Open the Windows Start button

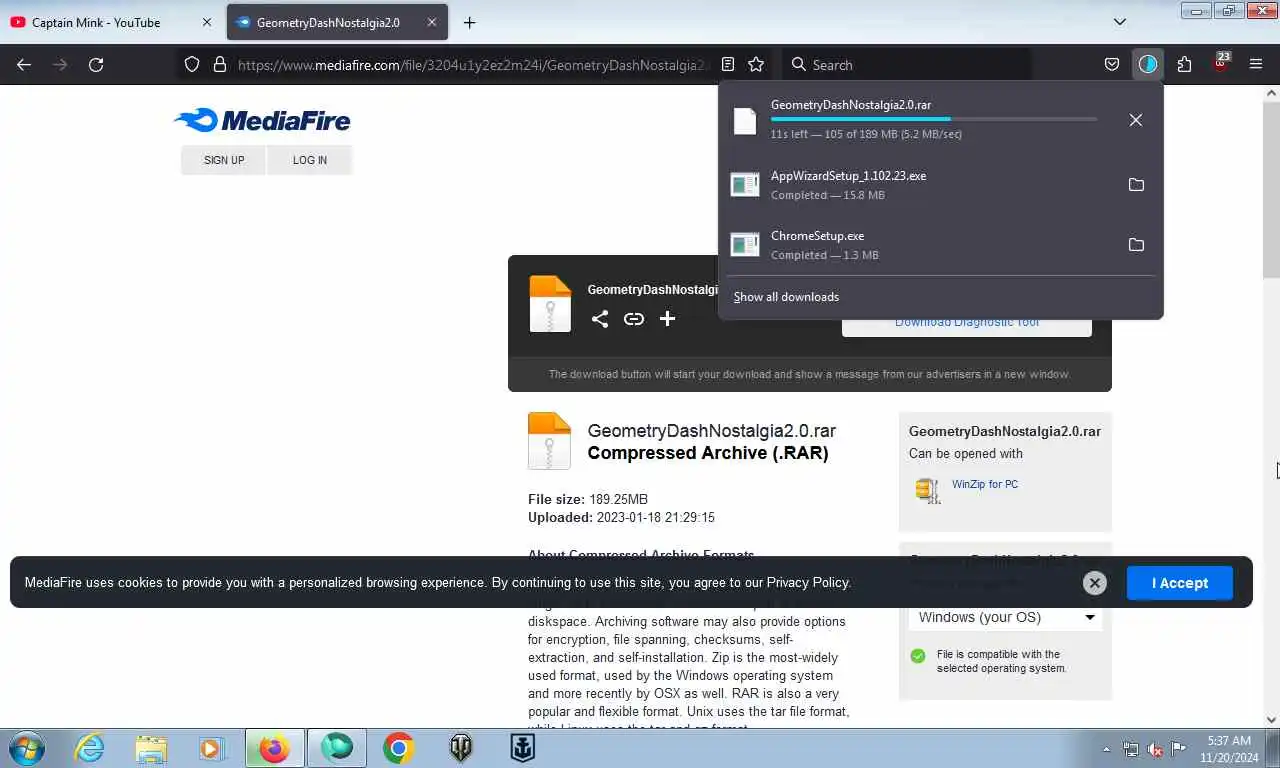(x=25, y=748)
